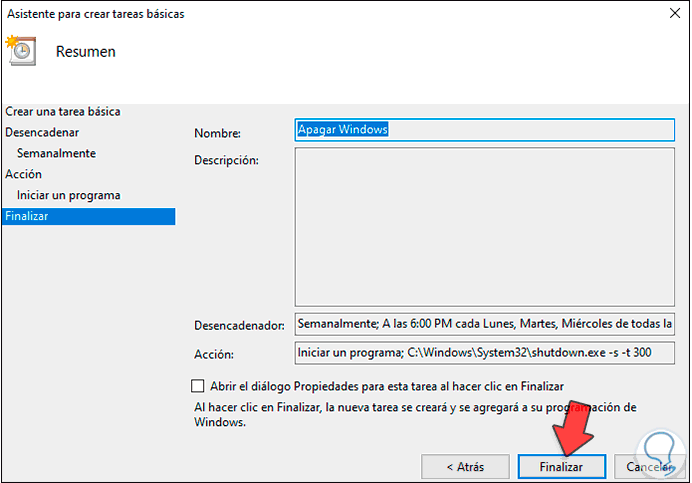Click the Nombre label text
The height and width of the screenshot is (483, 692).
pyautogui.click(x=217, y=133)
